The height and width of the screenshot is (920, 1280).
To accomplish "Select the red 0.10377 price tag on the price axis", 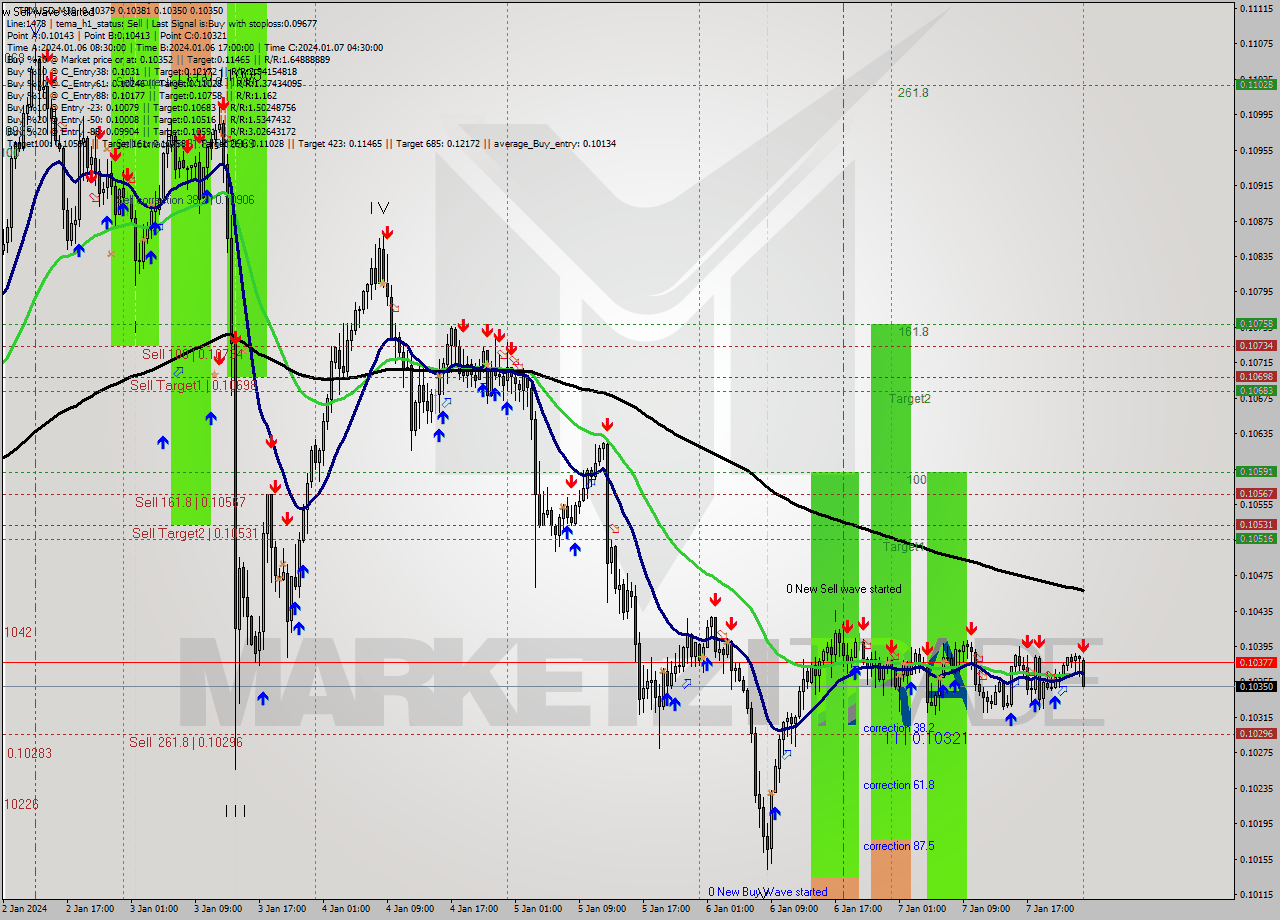I will [1256, 662].
